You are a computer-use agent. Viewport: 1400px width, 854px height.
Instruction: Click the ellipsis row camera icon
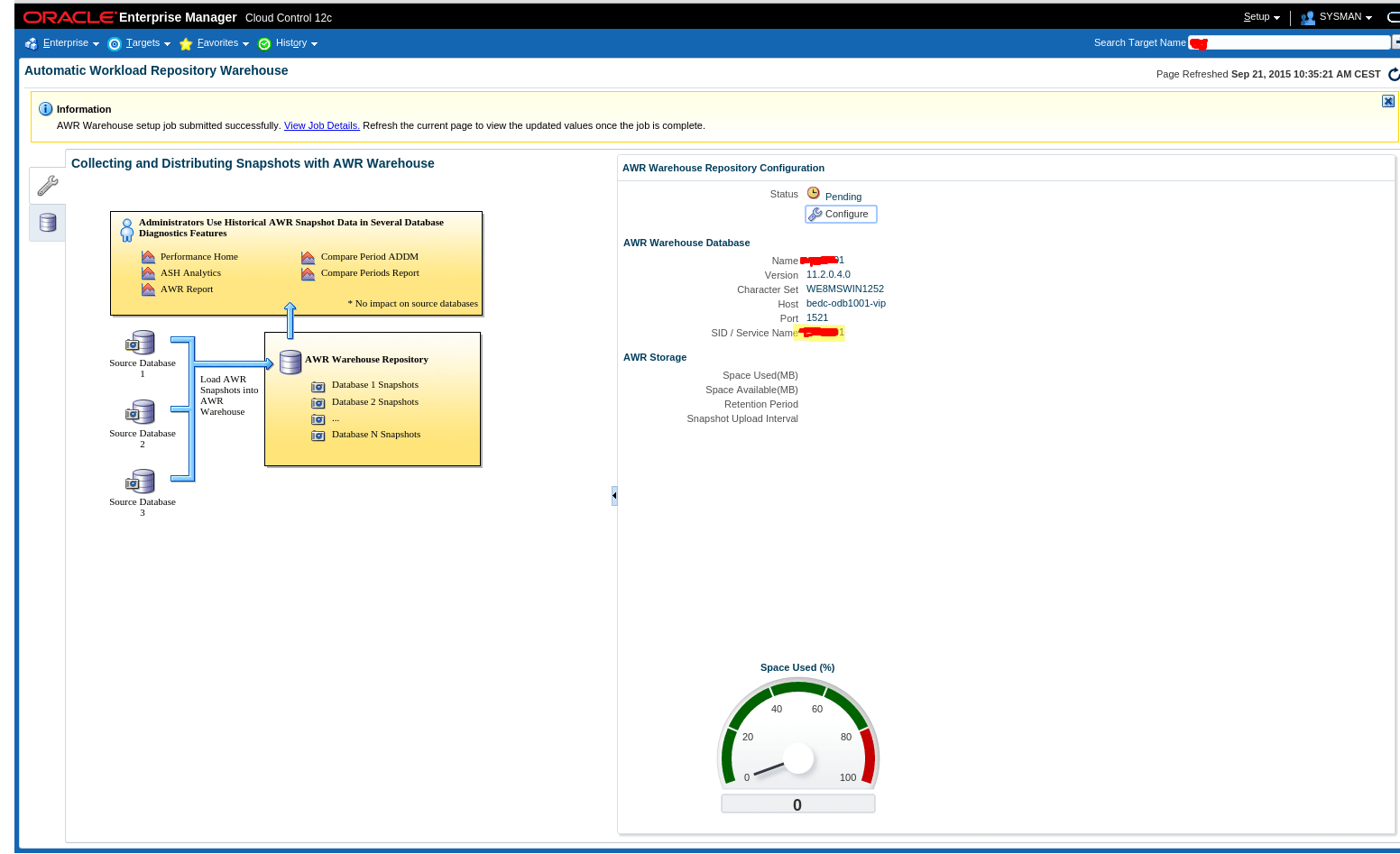click(318, 419)
